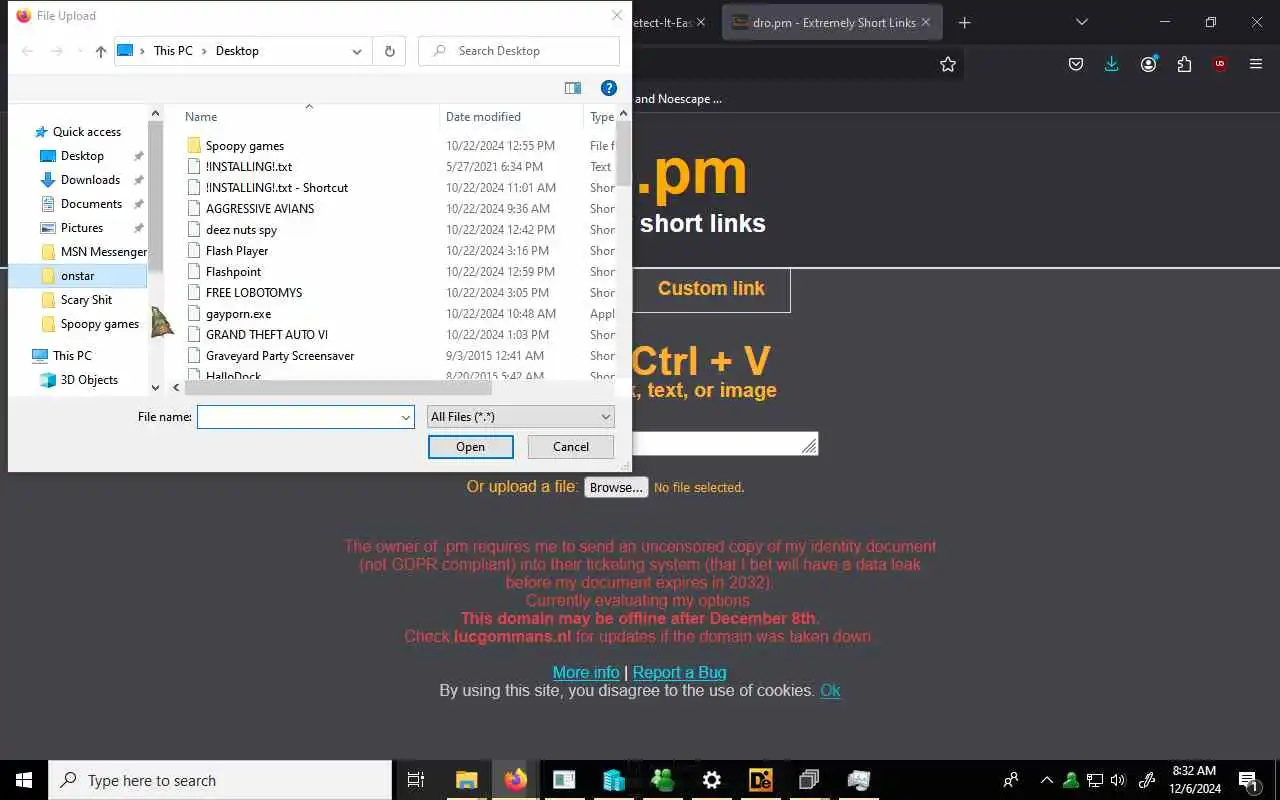This screenshot has height=800, width=1280.
Task: Cancel the file upload dialog
Action: (x=571, y=447)
